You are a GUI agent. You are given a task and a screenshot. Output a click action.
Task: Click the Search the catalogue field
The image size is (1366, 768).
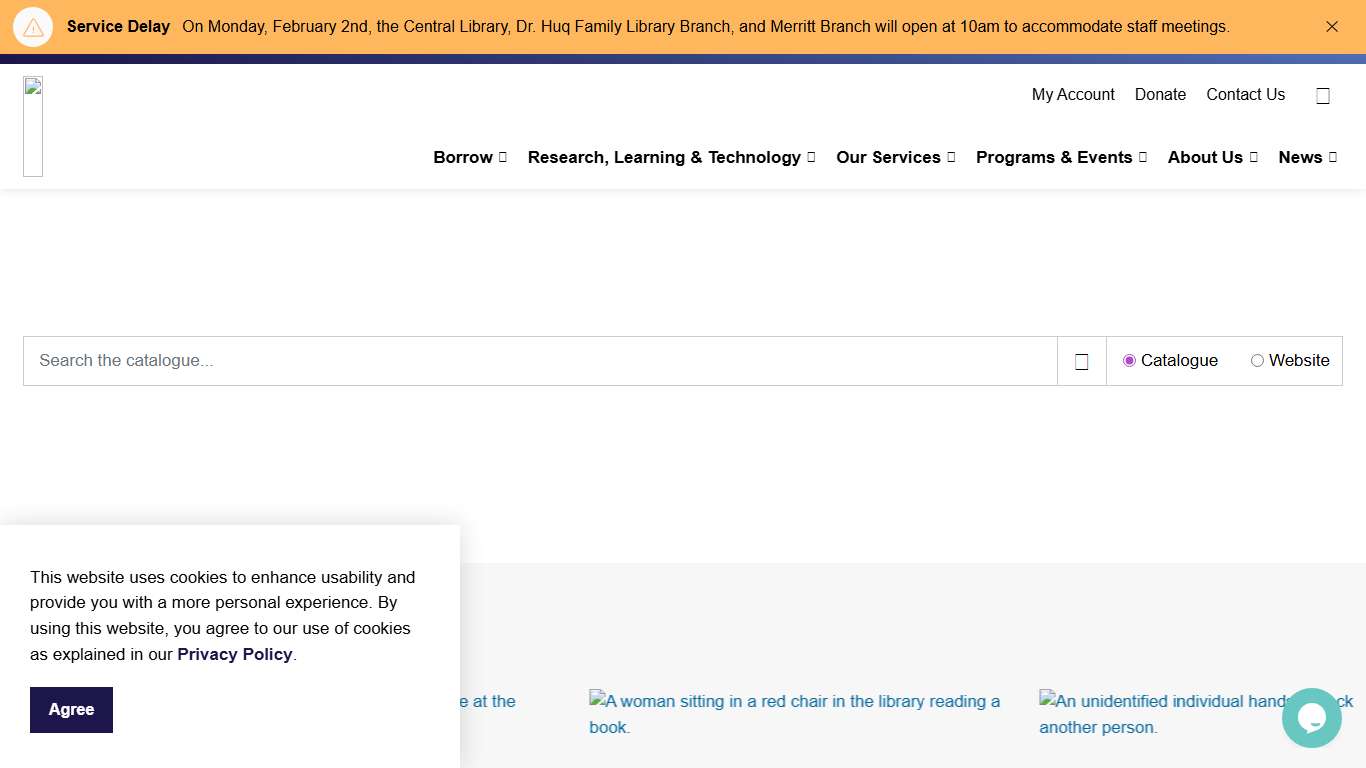[x=540, y=361]
